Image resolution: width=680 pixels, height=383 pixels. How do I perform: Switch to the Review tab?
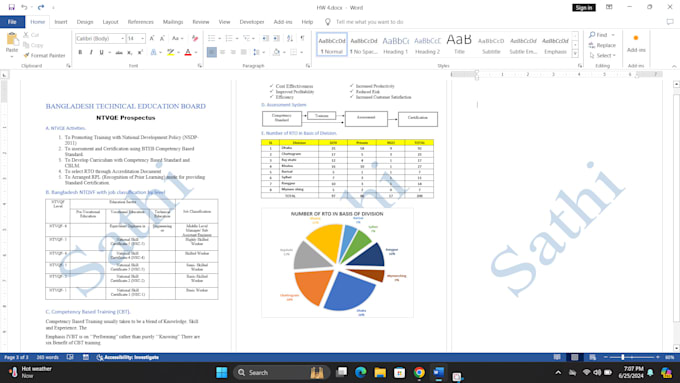201,22
